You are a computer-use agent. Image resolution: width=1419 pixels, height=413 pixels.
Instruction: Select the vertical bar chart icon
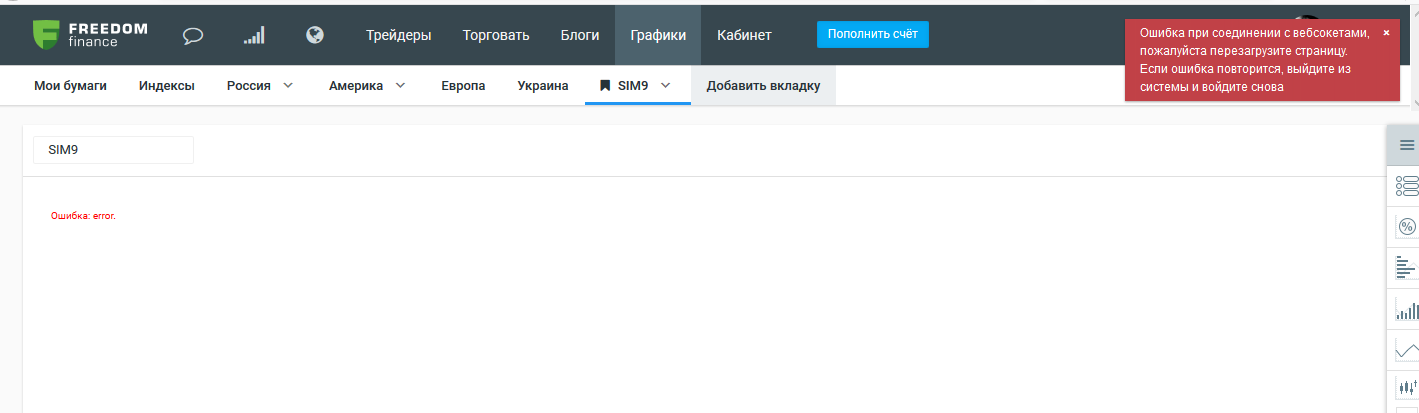(x=1407, y=309)
